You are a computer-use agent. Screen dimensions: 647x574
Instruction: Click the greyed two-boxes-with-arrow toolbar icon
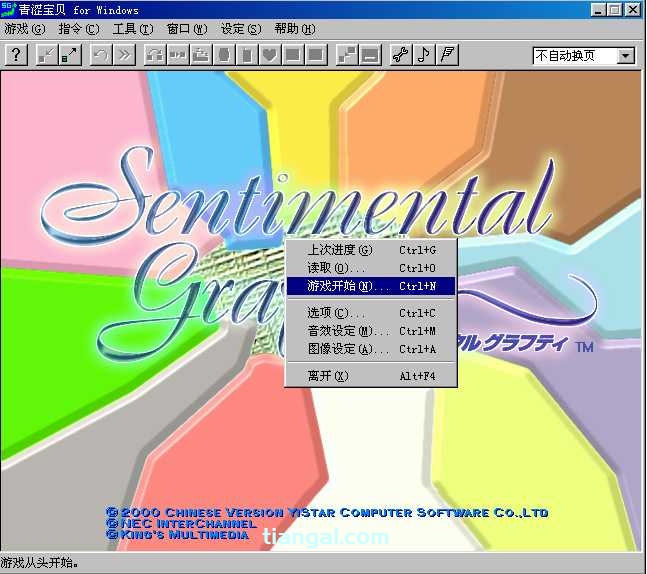(x=178, y=54)
